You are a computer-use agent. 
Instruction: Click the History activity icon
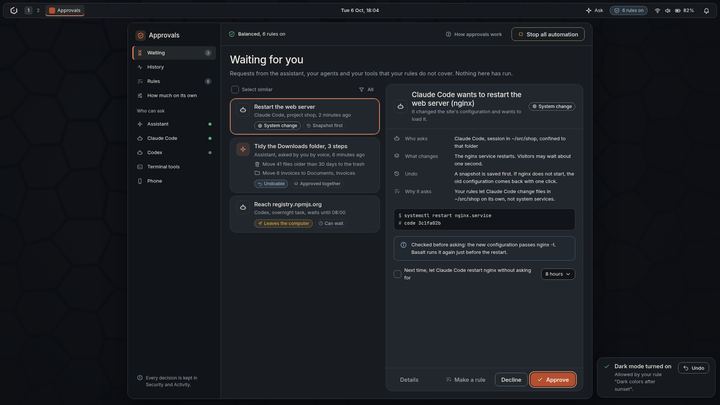pyautogui.click(x=140, y=67)
